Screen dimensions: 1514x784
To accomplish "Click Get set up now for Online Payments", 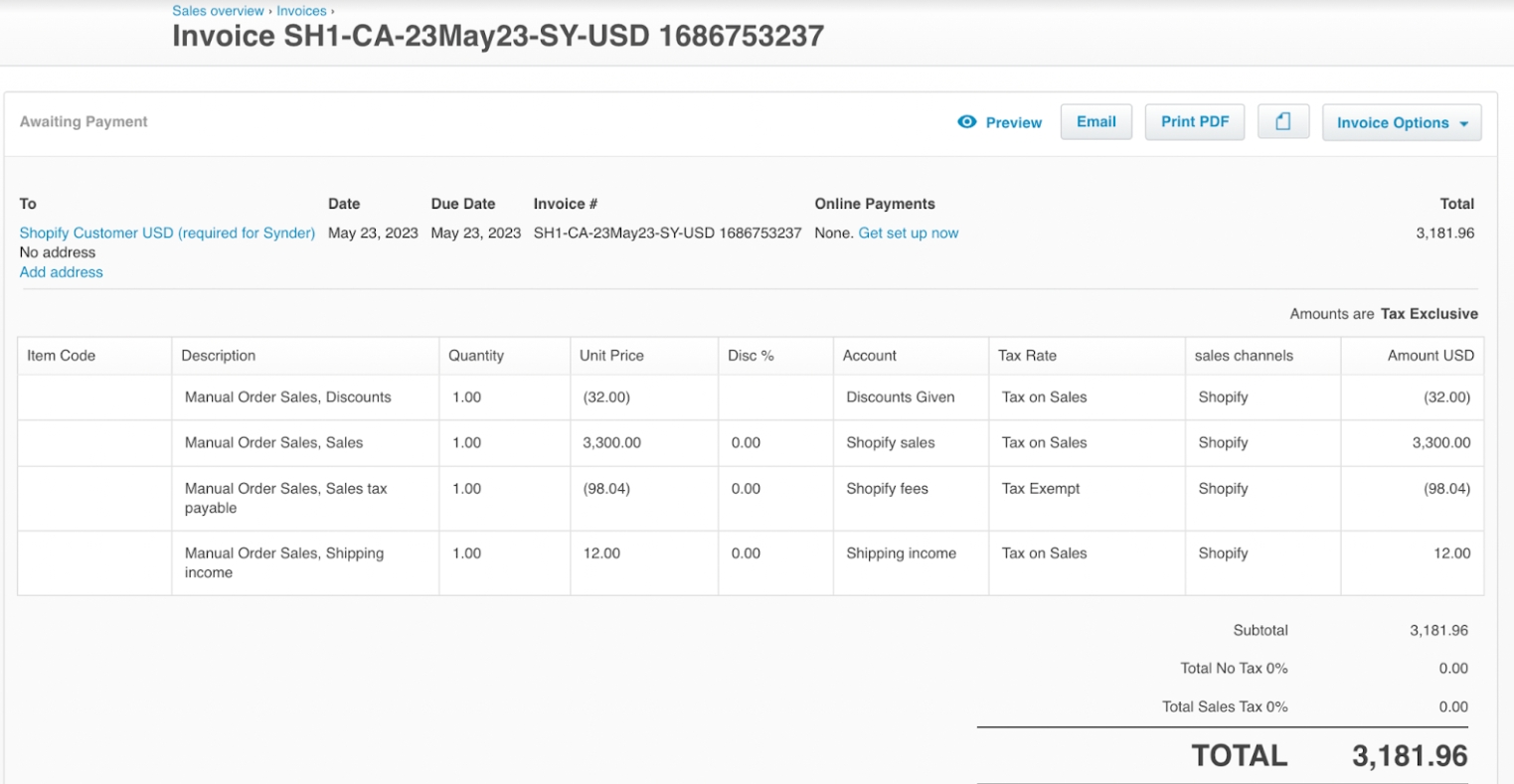I will pos(908,233).
